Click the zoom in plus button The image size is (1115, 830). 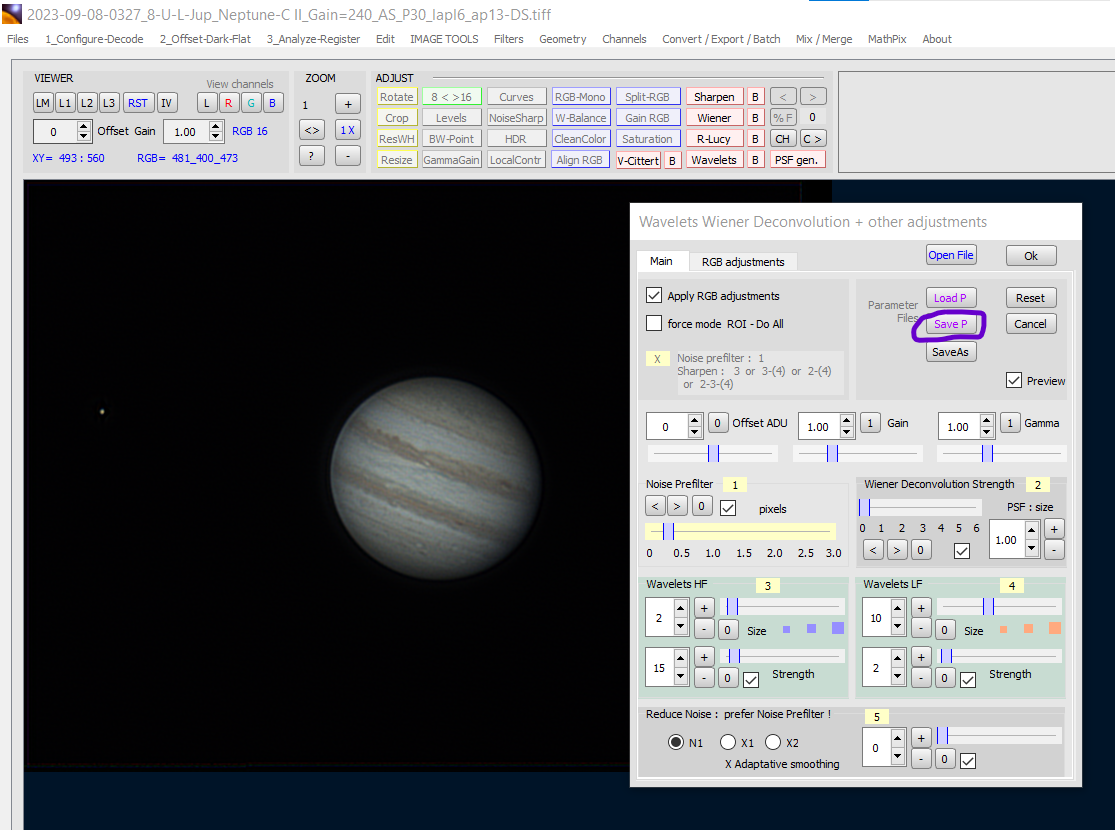(347, 104)
